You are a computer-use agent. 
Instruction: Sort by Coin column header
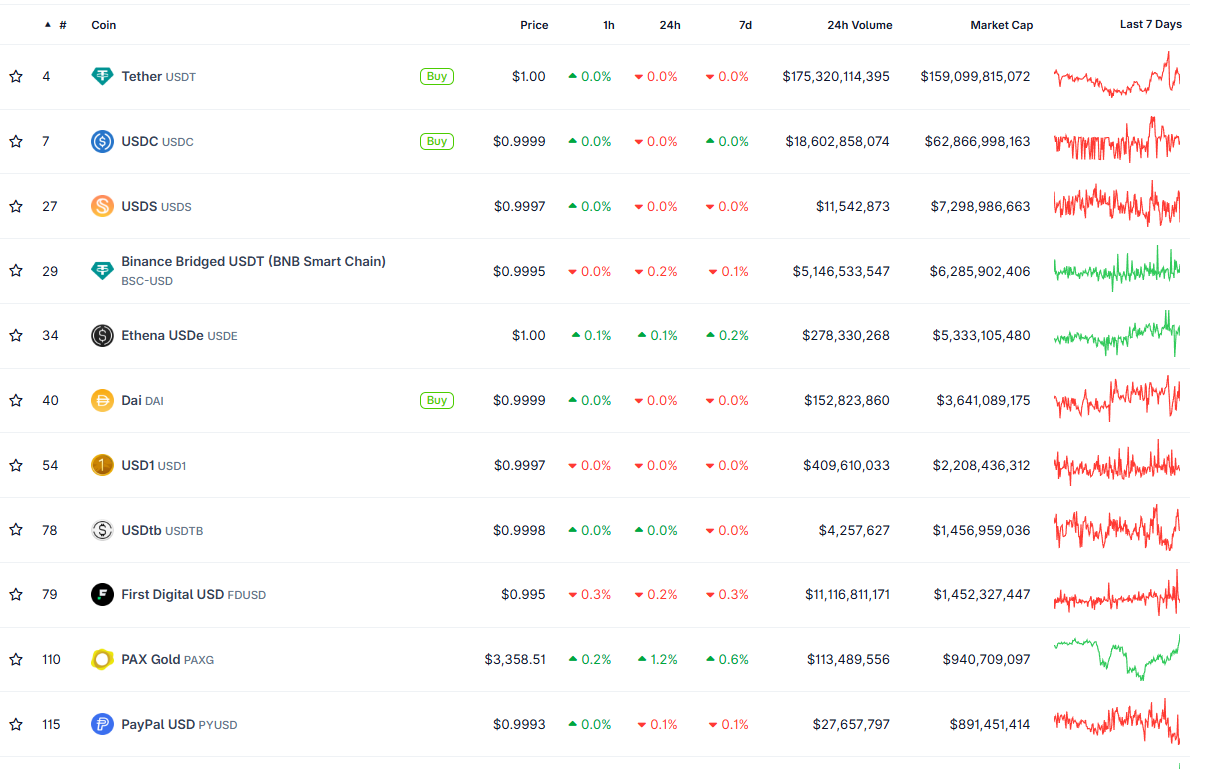104,25
